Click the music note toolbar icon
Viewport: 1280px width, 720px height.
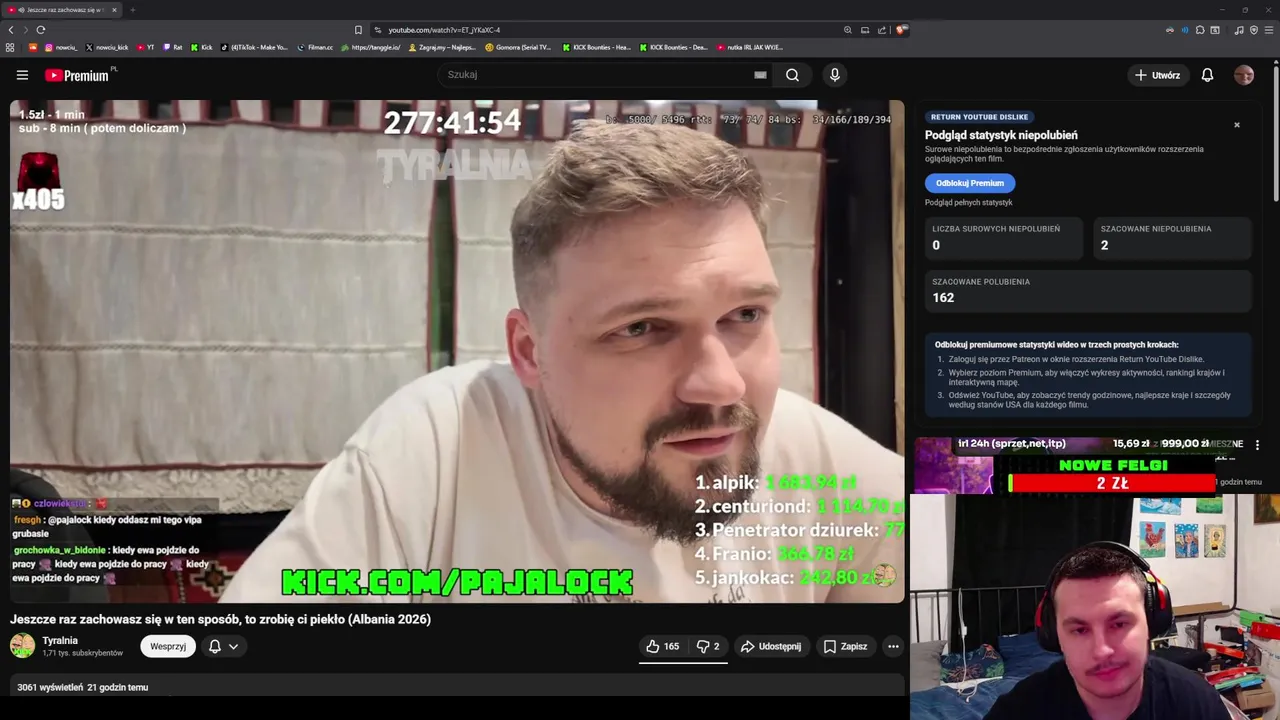pos(1239,30)
